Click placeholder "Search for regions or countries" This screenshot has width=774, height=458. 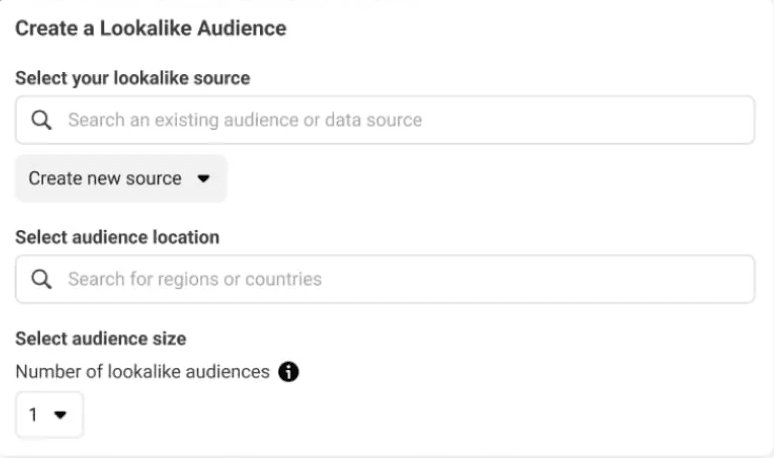[195, 279]
